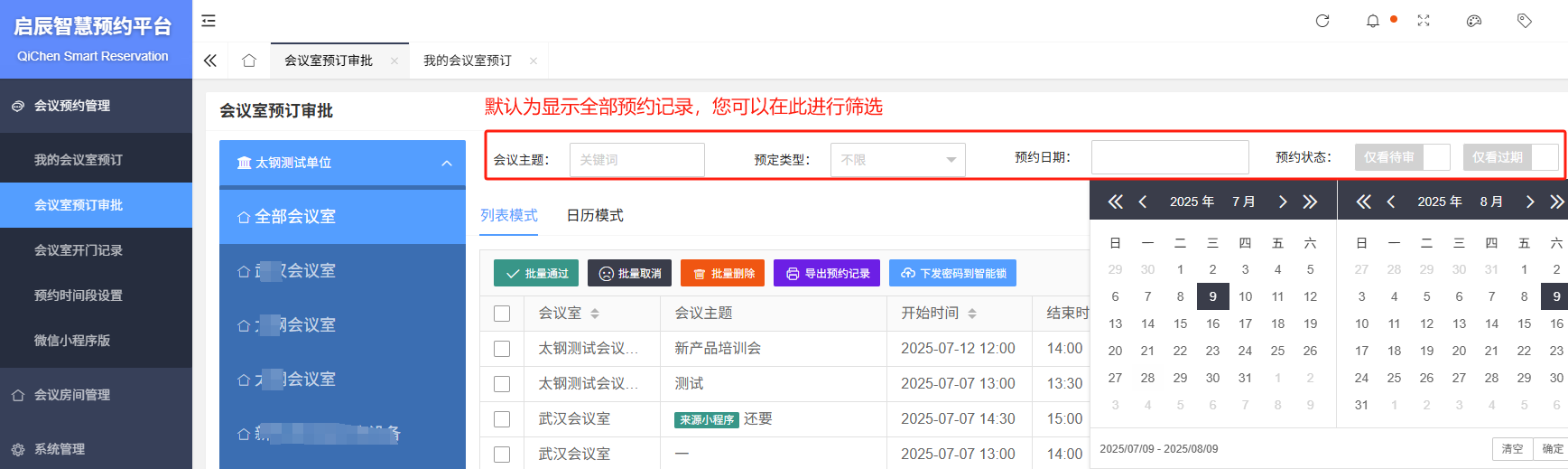Click the 批量通过 button

(537, 273)
